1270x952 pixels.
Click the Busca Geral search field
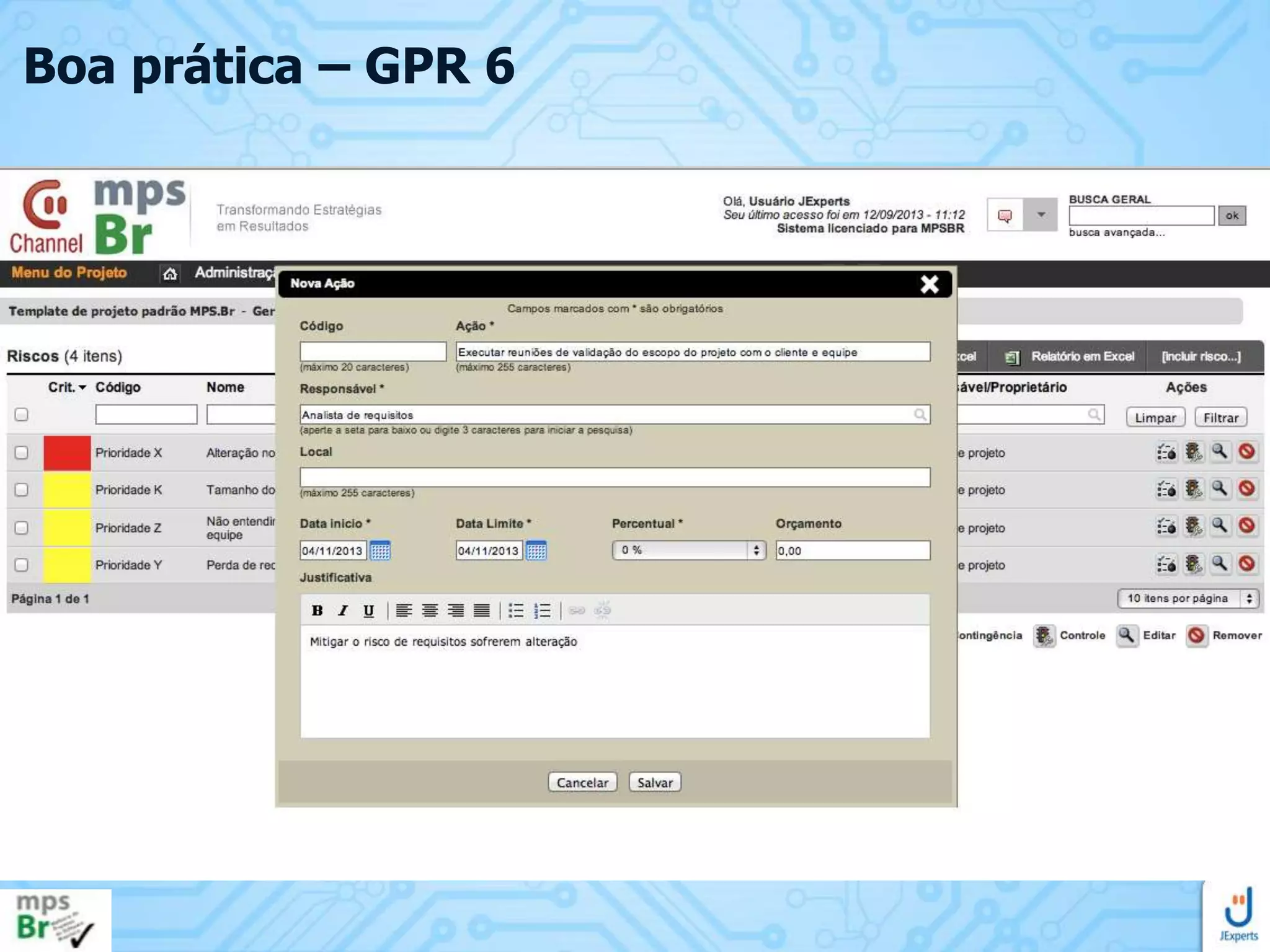(1141, 216)
